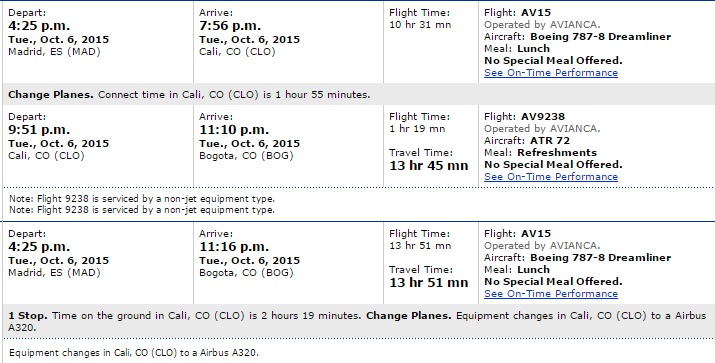Select the 11:10 p.m. Bogota arrival time
This screenshot has height=363, width=715.
[234, 130]
